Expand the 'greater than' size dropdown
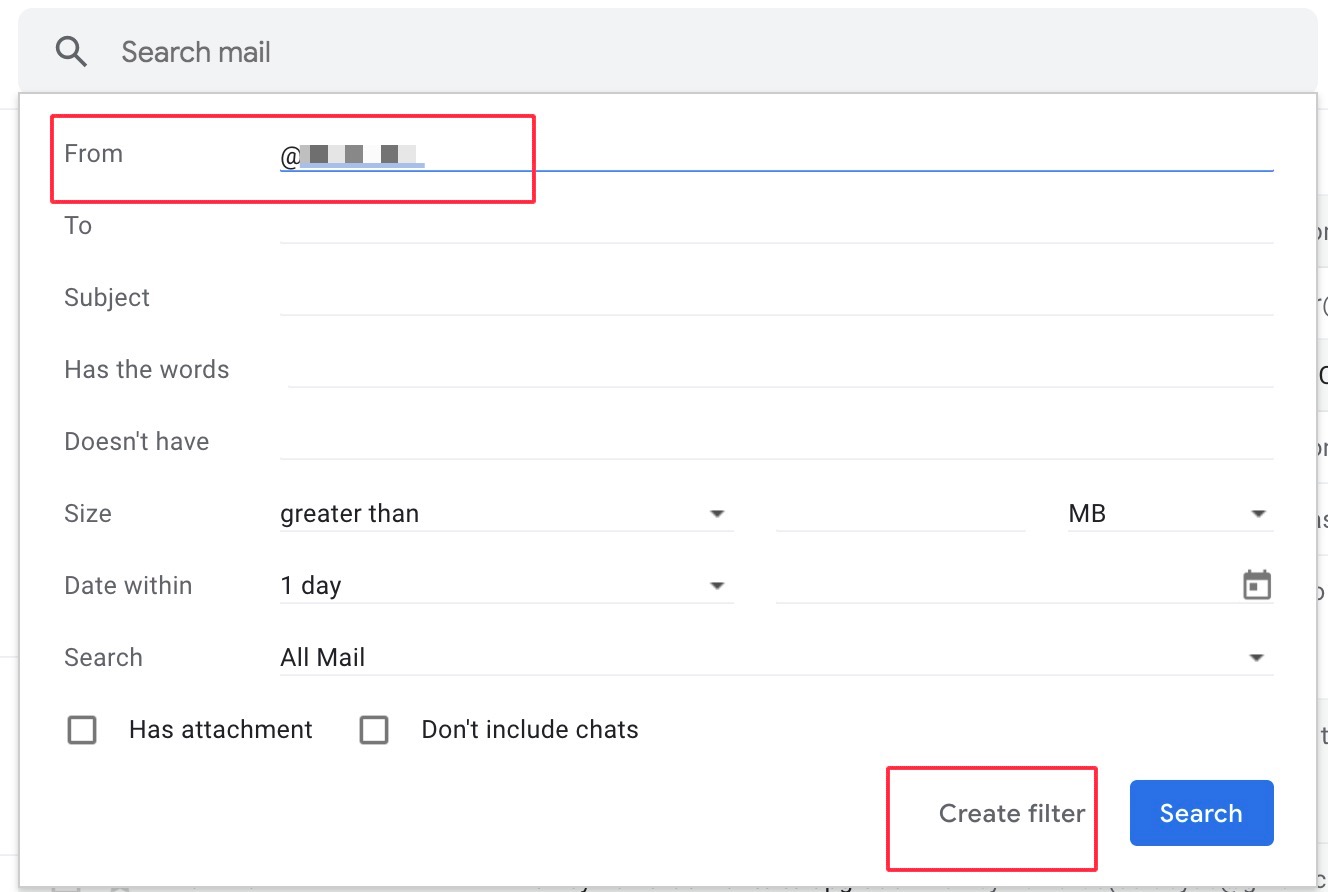Image resolution: width=1328 pixels, height=892 pixels. (506, 514)
